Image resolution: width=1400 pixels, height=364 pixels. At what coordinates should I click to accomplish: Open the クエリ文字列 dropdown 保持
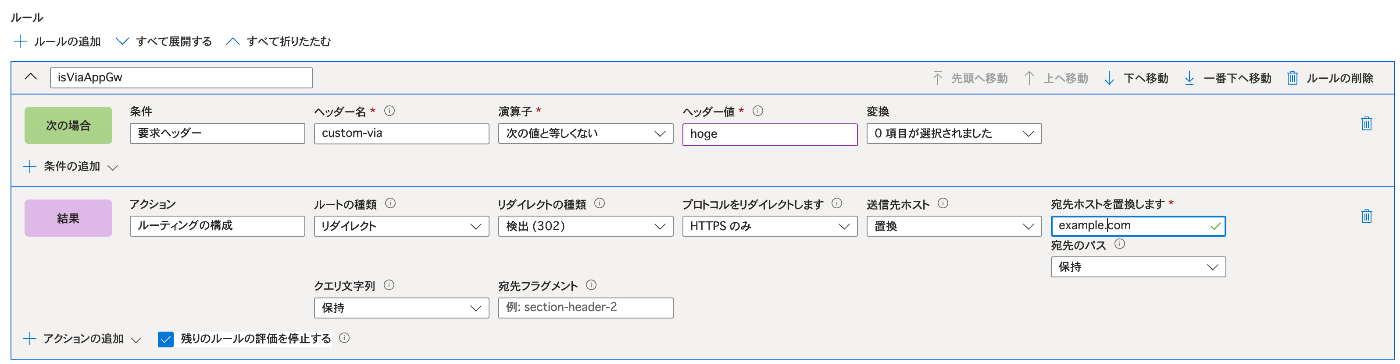click(401, 308)
